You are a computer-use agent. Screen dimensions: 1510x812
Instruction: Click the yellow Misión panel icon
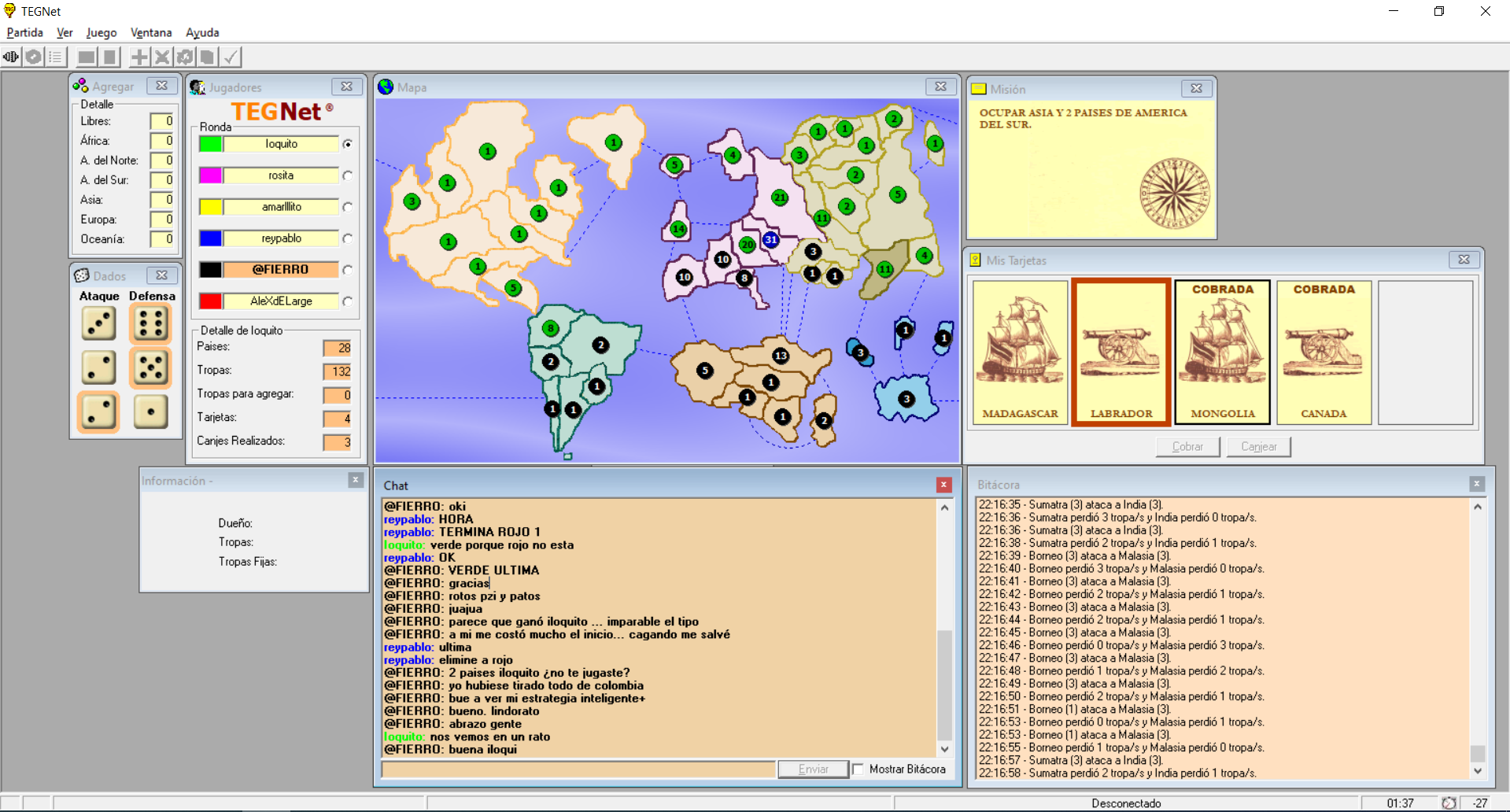tap(979, 89)
